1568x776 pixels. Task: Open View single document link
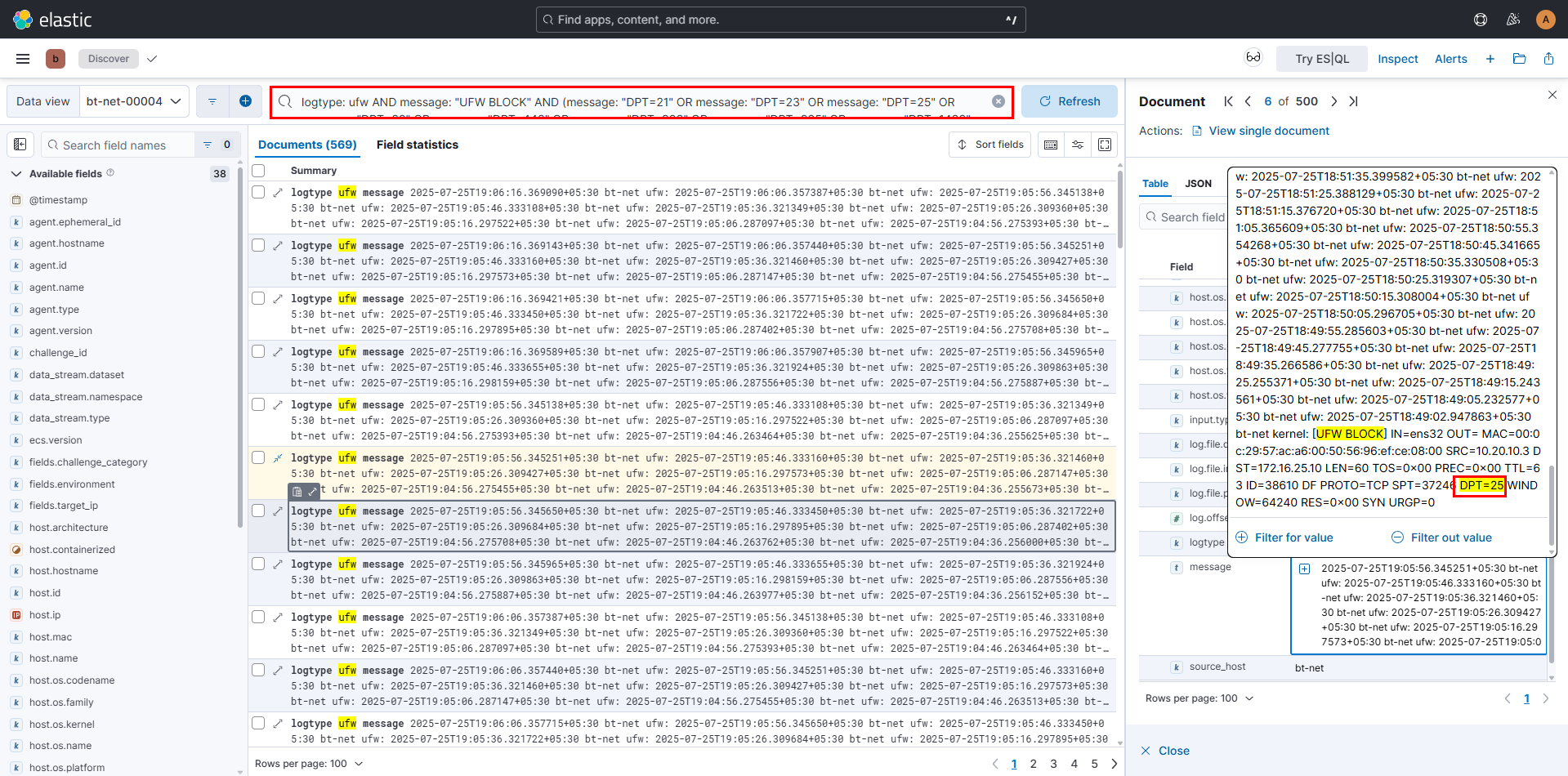click(1261, 131)
